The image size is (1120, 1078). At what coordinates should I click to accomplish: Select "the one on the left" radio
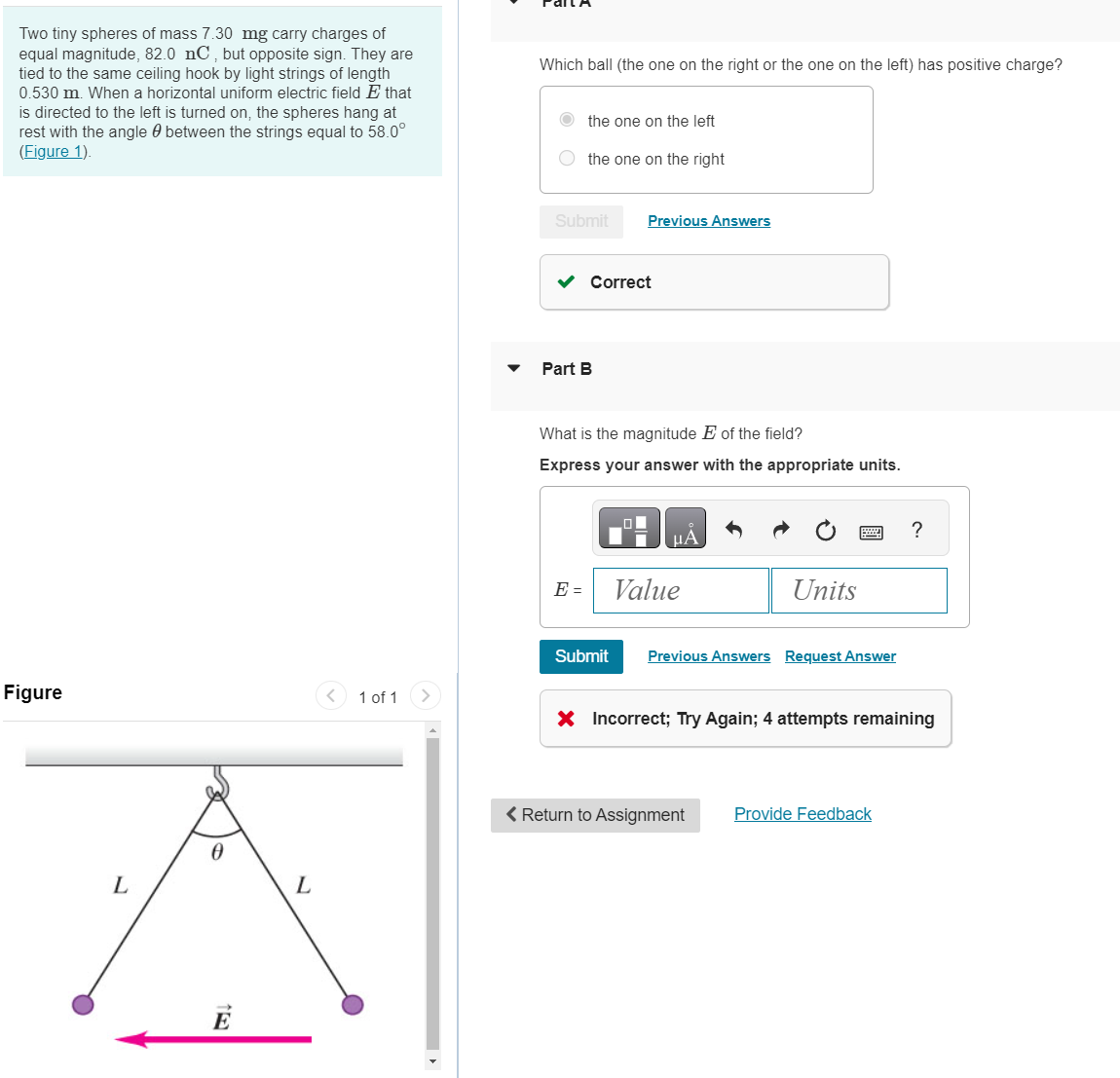click(x=567, y=120)
